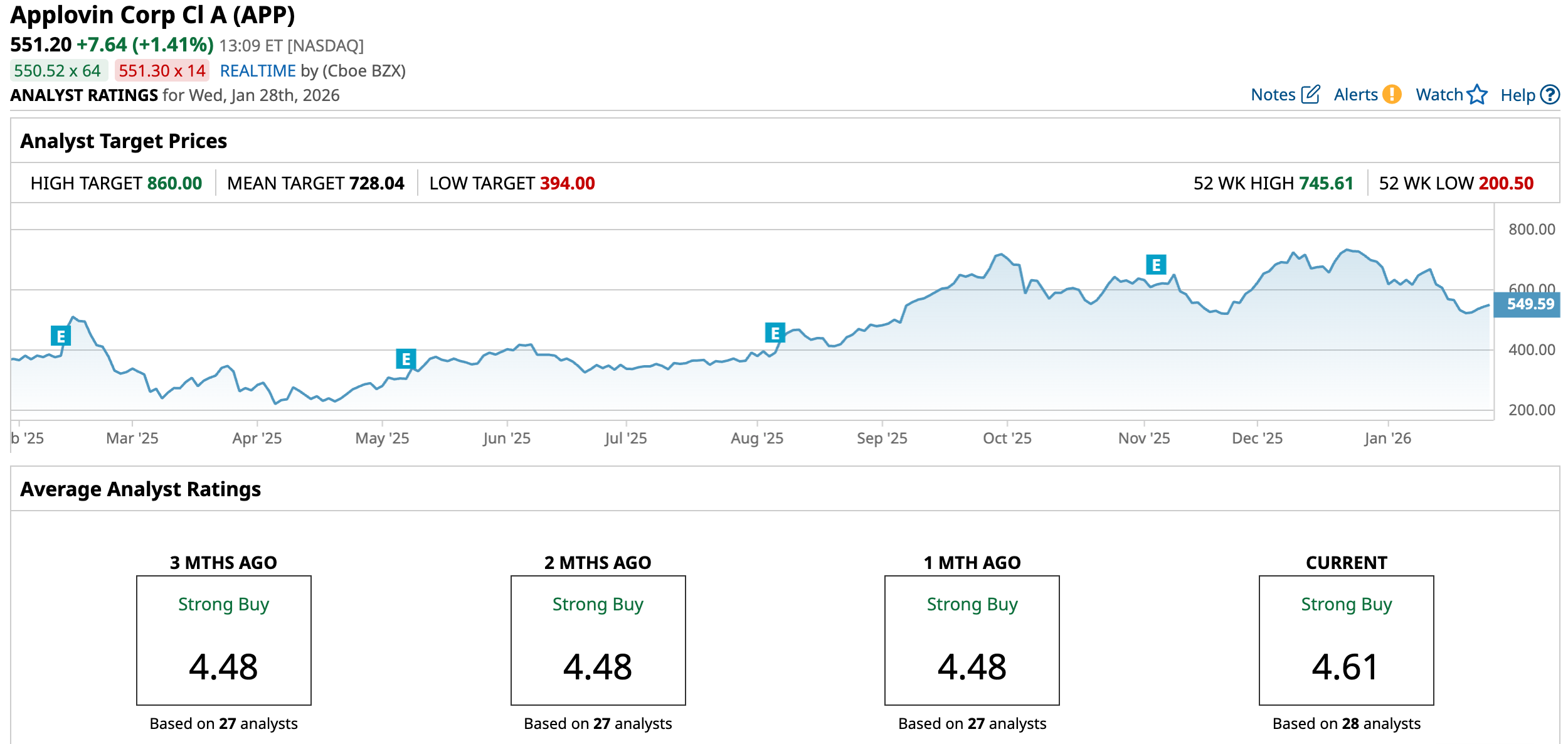Click the 3 Mths Ago rating box

[x=223, y=640]
